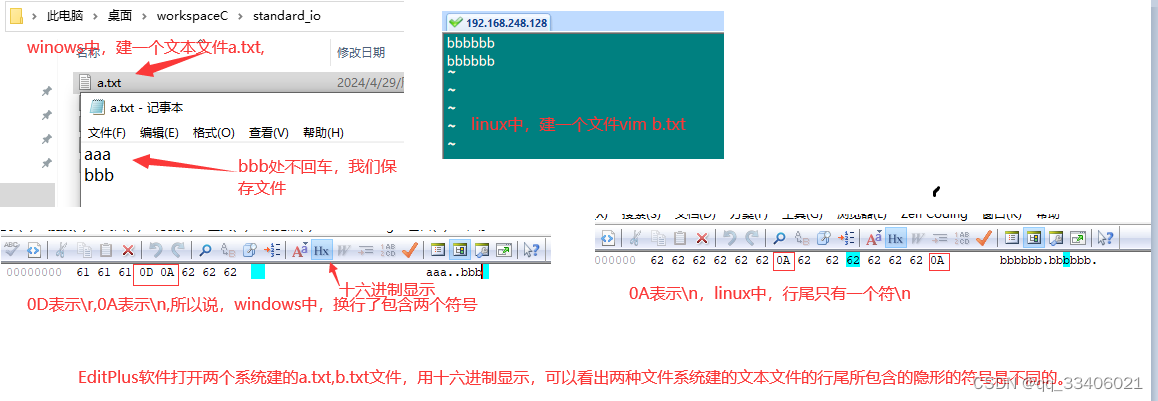Toggle line number icon in b.txt EditPlus toolbar

coord(962,239)
